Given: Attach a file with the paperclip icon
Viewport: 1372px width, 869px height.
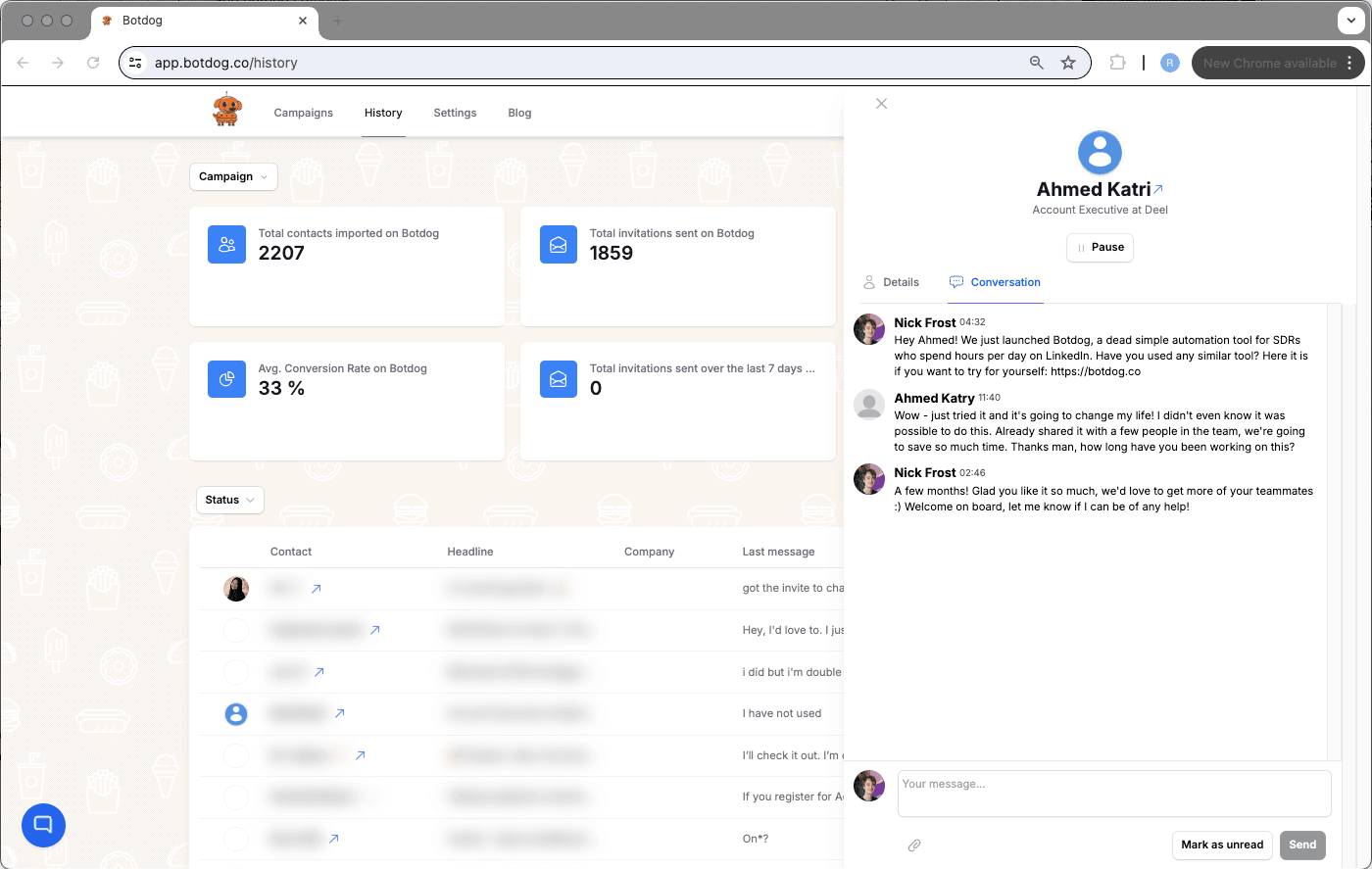Looking at the screenshot, I should pos(914,845).
